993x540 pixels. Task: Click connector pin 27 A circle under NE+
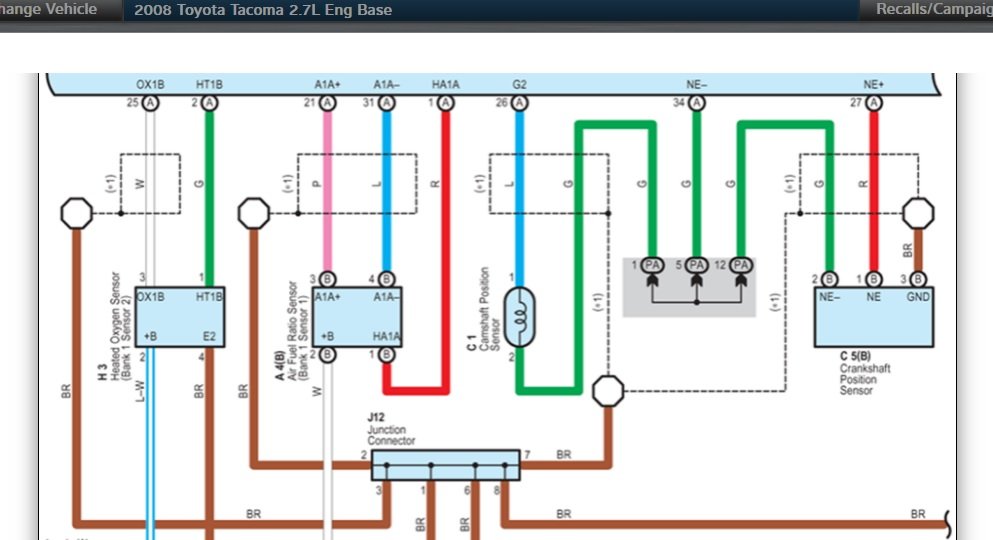874,103
